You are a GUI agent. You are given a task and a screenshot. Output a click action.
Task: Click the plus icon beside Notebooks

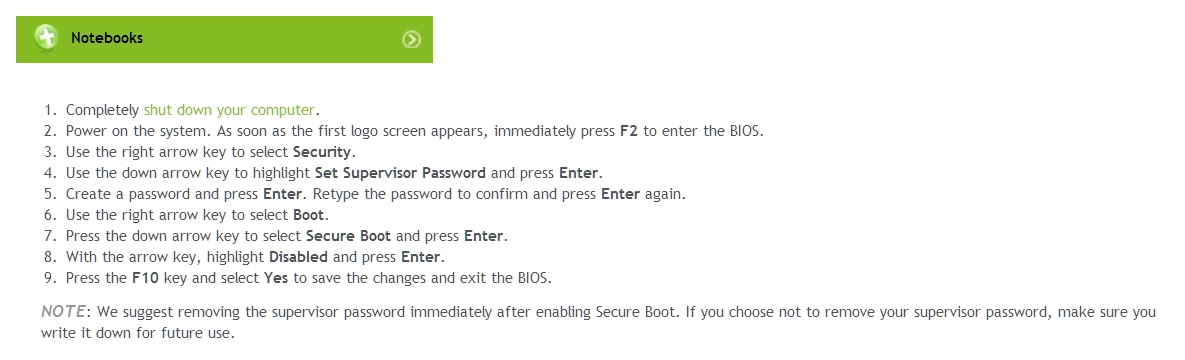pyautogui.click(x=45, y=37)
